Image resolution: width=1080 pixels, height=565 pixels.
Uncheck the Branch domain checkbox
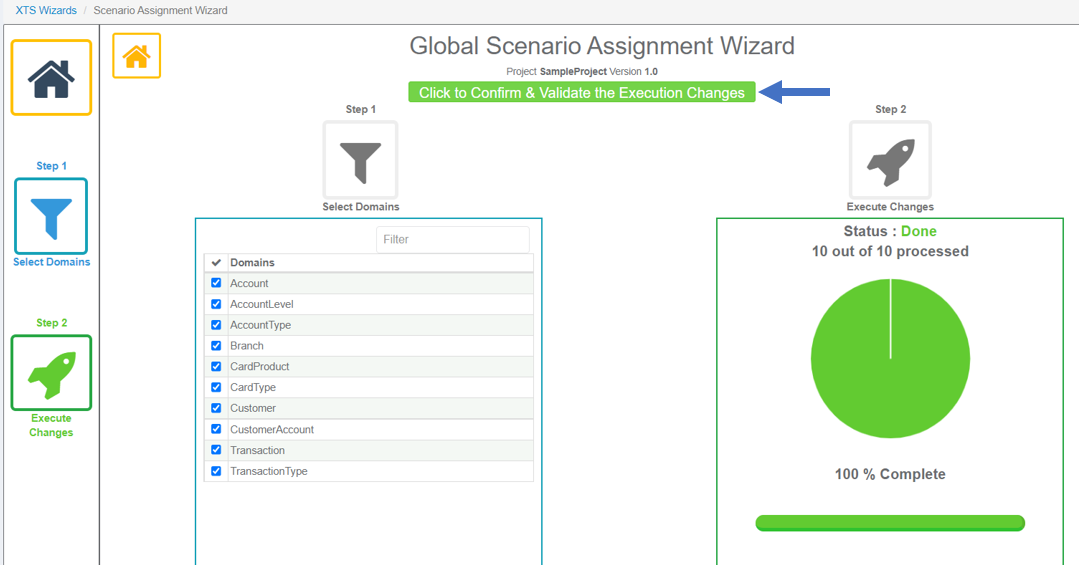point(216,345)
